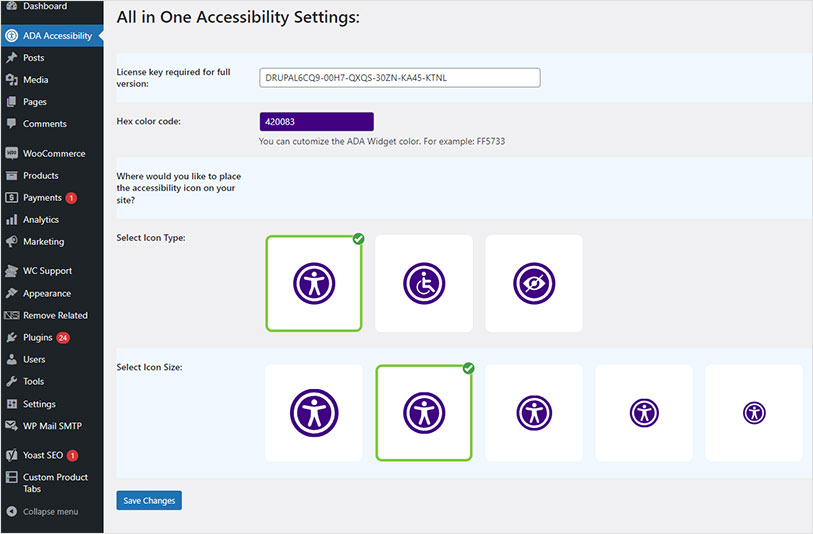
Task: Click the Analytics bar chart icon
Action: click(x=11, y=220)
